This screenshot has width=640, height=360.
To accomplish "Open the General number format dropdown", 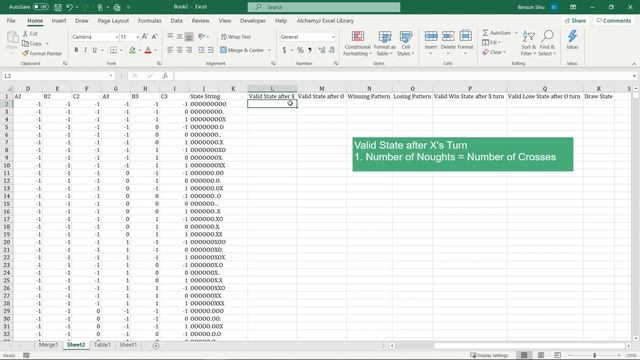I will tap(333, 37).
